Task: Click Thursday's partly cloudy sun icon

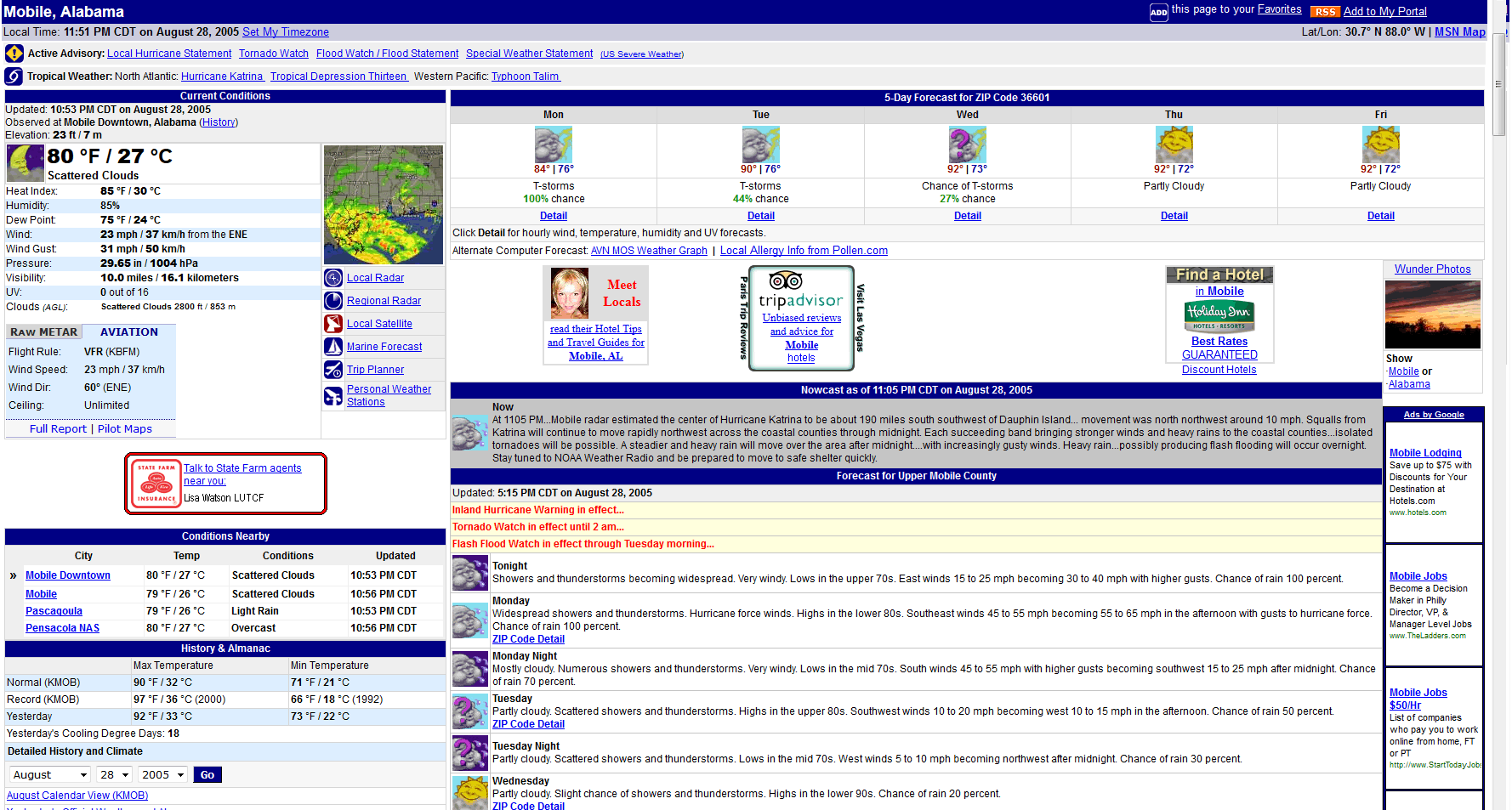Action: 1174,144
